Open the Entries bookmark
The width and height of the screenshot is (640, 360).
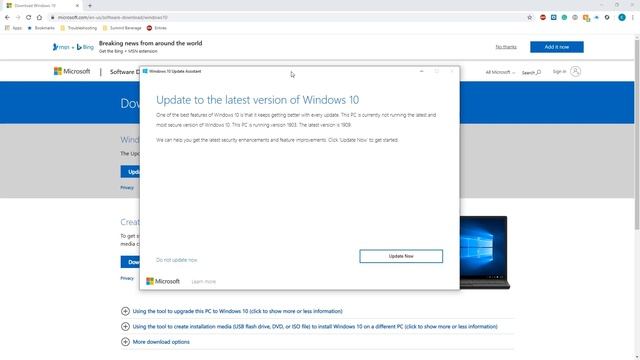pos(157,28)
